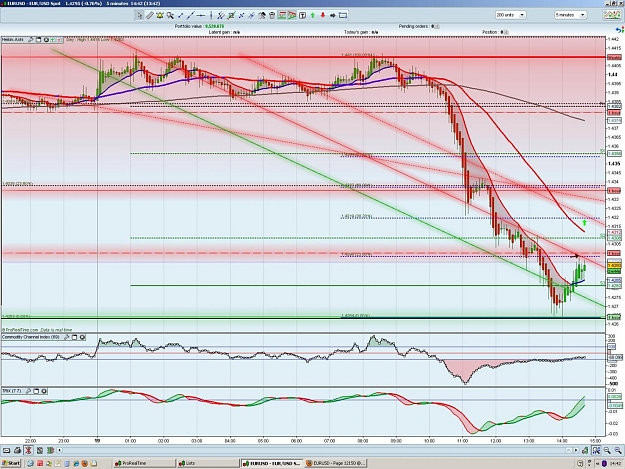625x469 pixels.
Task: Select the long trend line tool
Action: (191, 16)
